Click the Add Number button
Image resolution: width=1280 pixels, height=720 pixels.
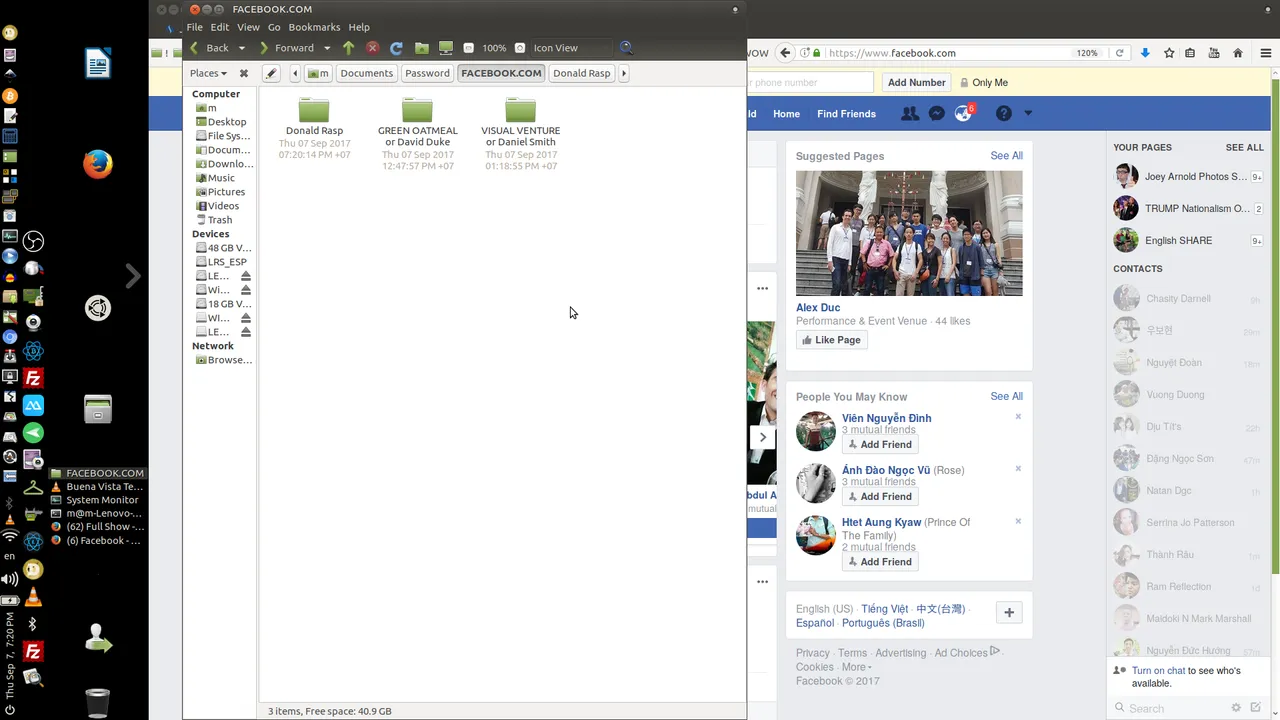pyautogui.click(x=916, y=83)
